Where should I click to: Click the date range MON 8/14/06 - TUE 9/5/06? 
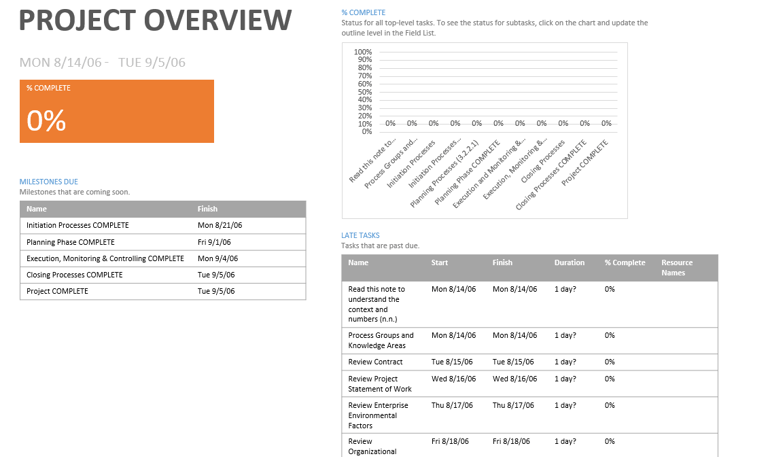[102, 62]
